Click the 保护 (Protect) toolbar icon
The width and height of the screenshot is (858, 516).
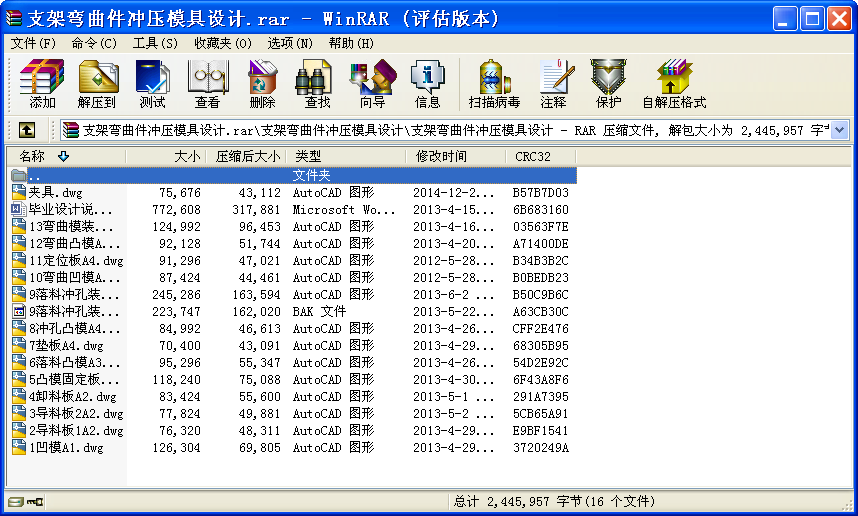[x=608, y=84]
